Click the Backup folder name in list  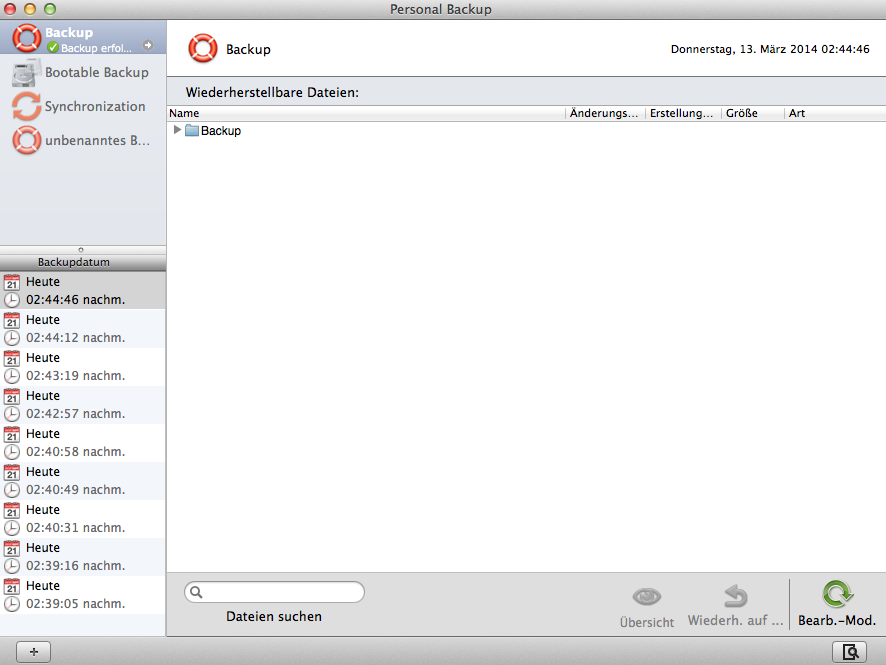221,131
